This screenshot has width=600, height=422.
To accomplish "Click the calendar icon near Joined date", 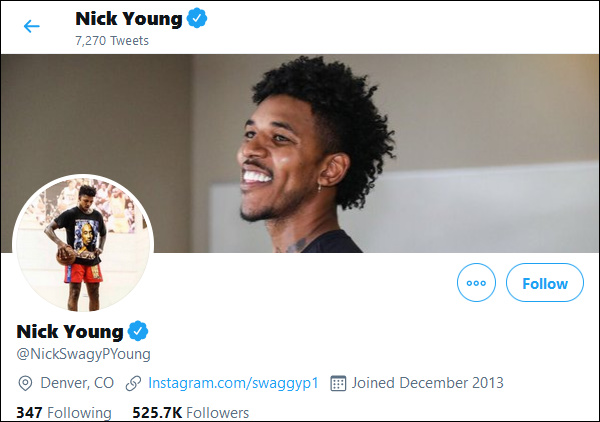I will tap(337, 383).
